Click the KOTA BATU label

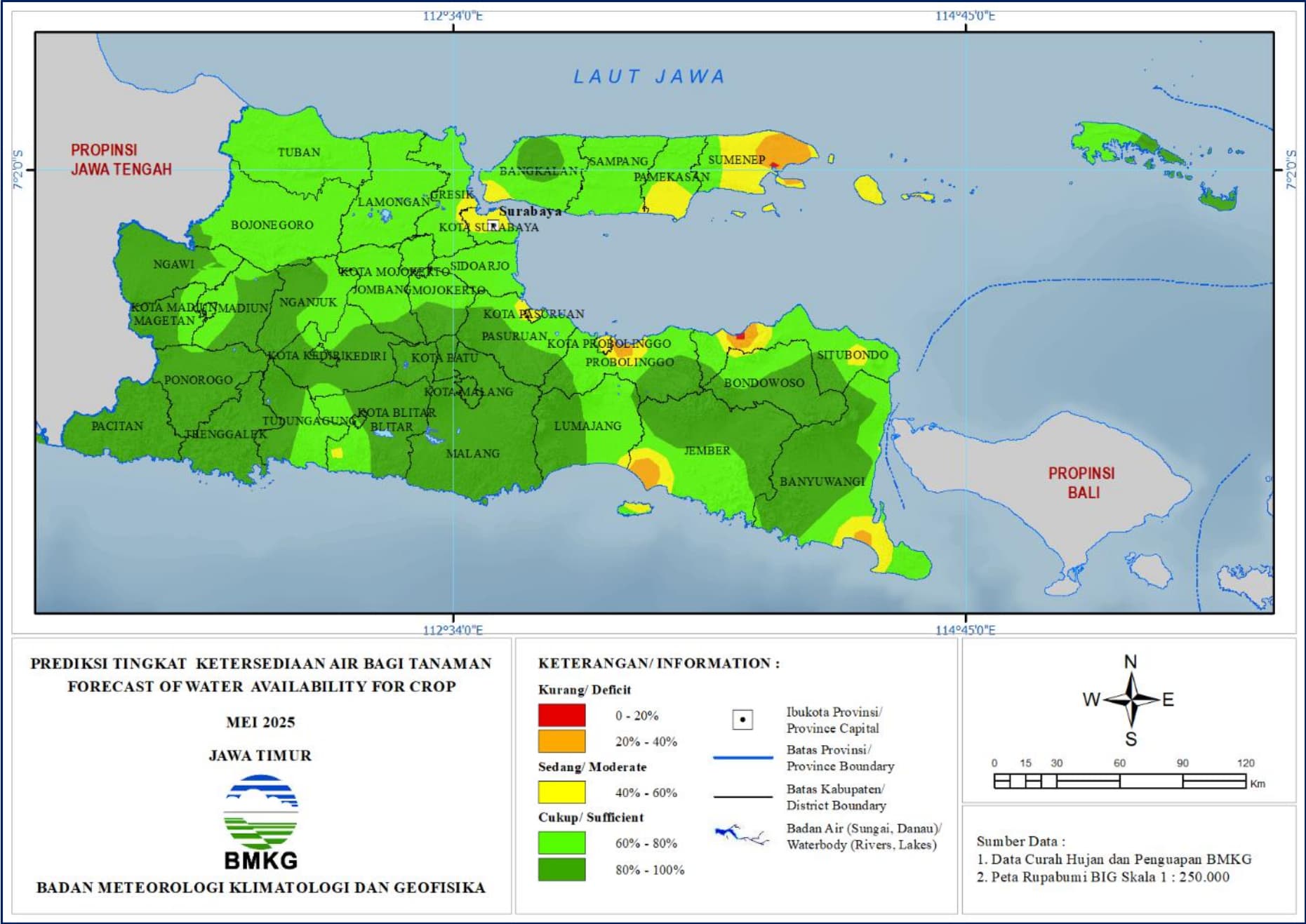point(444,358)
